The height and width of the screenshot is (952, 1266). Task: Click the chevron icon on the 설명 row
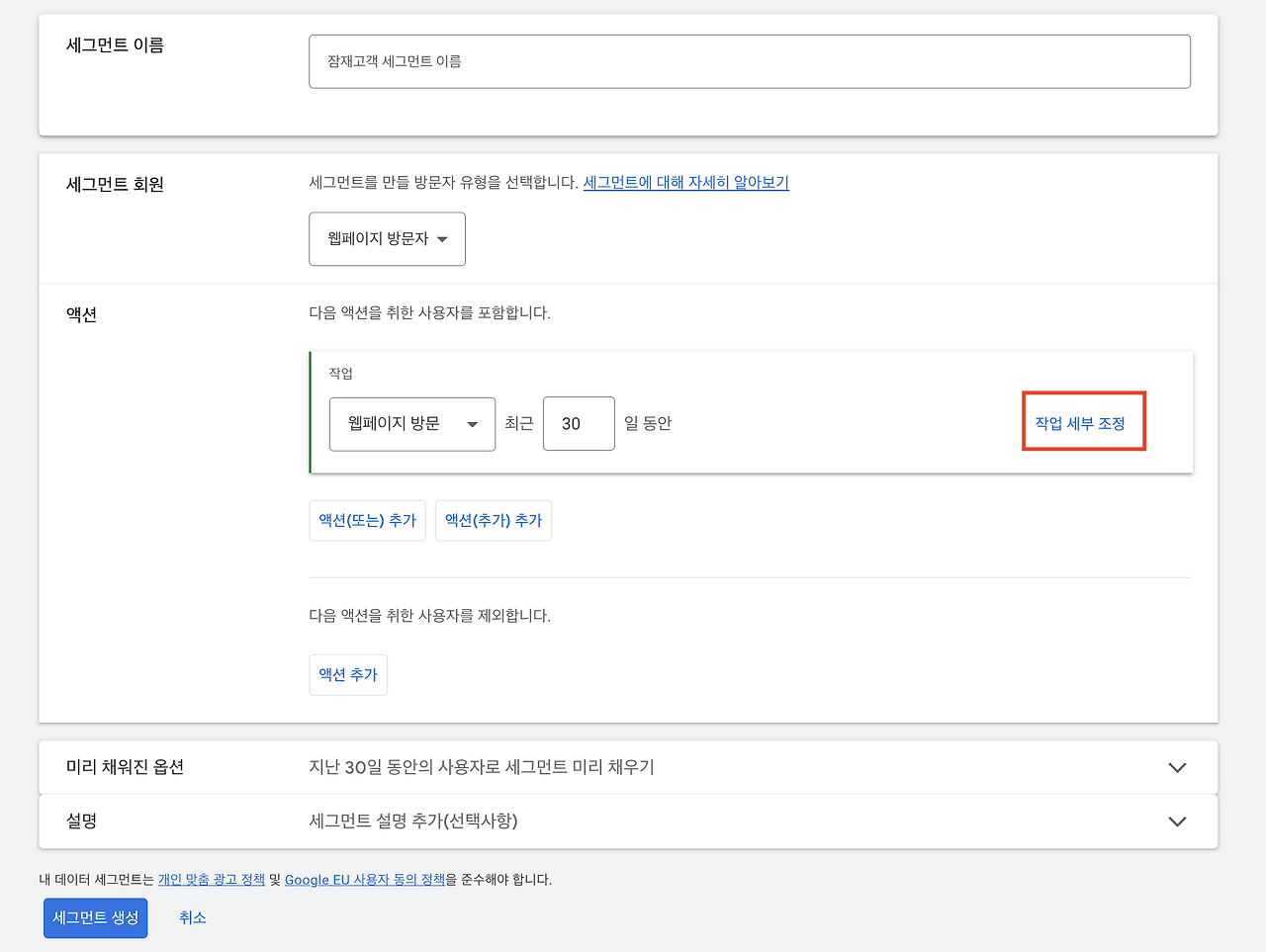point(1177,822)
